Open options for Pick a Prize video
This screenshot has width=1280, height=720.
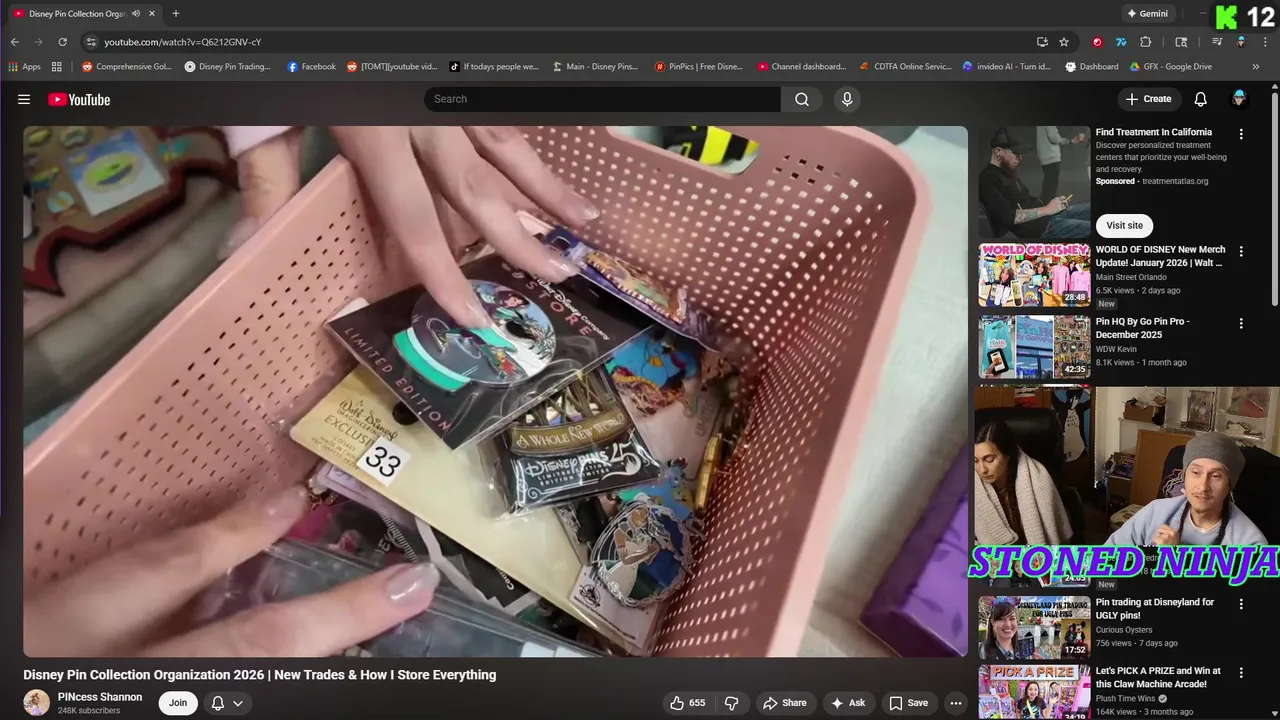pos(1241,673)
